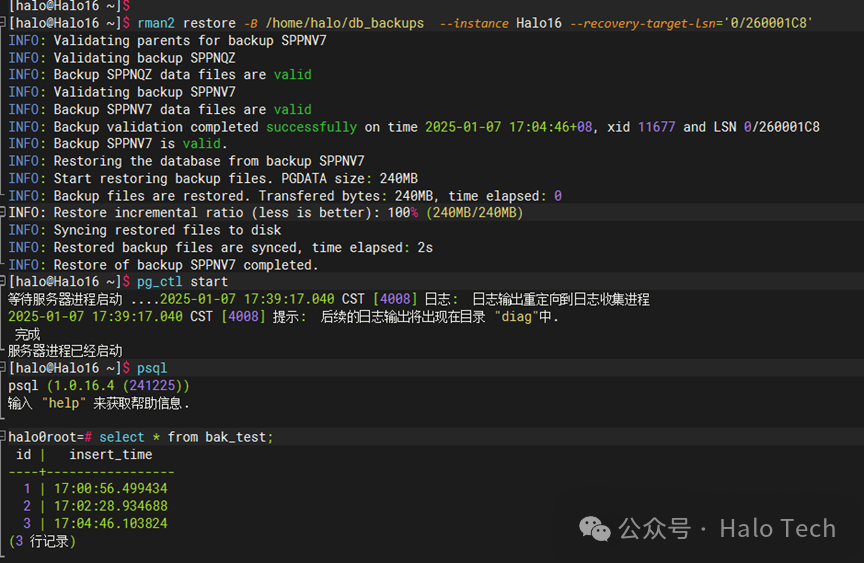Image resolution: width=864 pixels, height=563 pixels.
Task: Click table name 'bak_test;'
Action: (239, 437)
